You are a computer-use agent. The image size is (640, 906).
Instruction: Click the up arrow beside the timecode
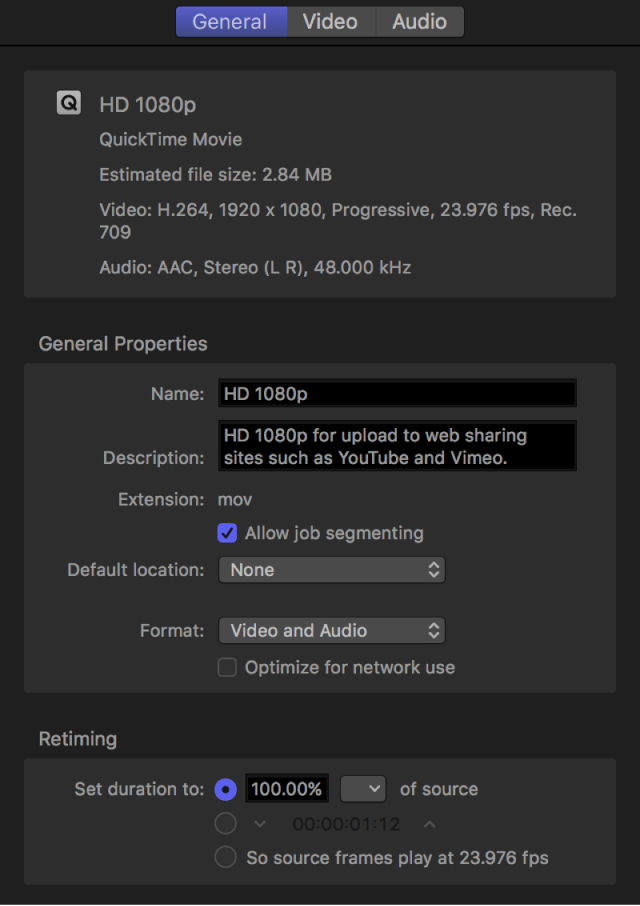pyautogui.click(x=428, y=823)
